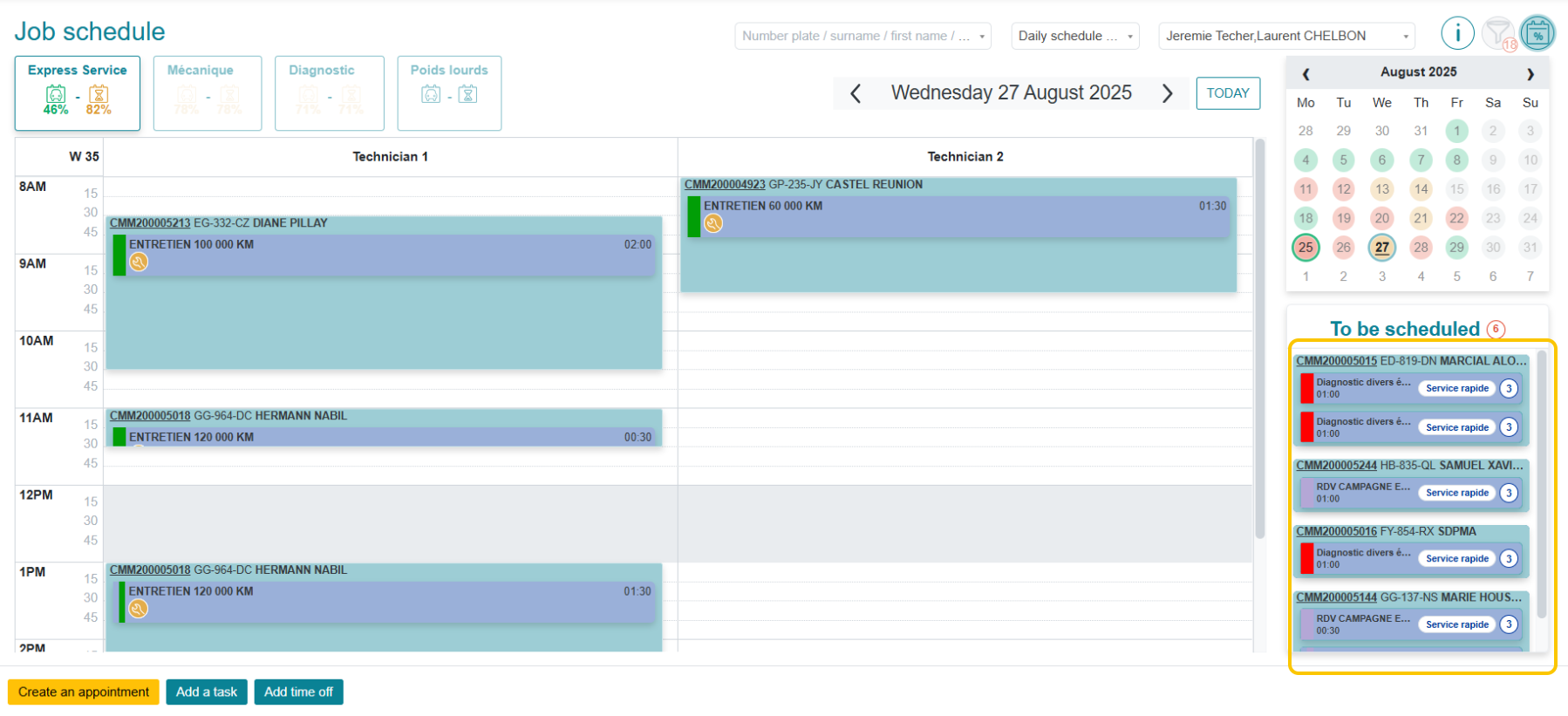Show previous month in August 2025 calendar
The image size is (1568, 716).
1306,74
